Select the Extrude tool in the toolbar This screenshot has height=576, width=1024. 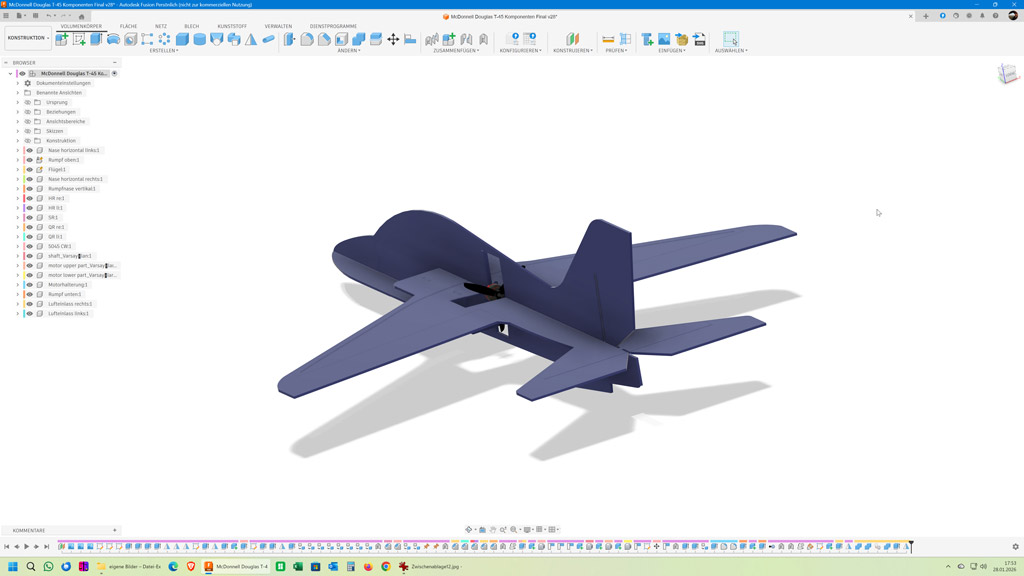pos(96,39)
